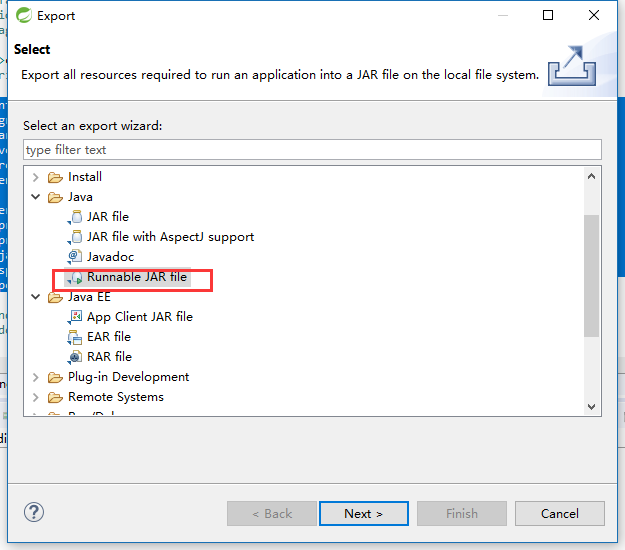
Task: Pick App Client JAR file
Action: tap(140, 317)
